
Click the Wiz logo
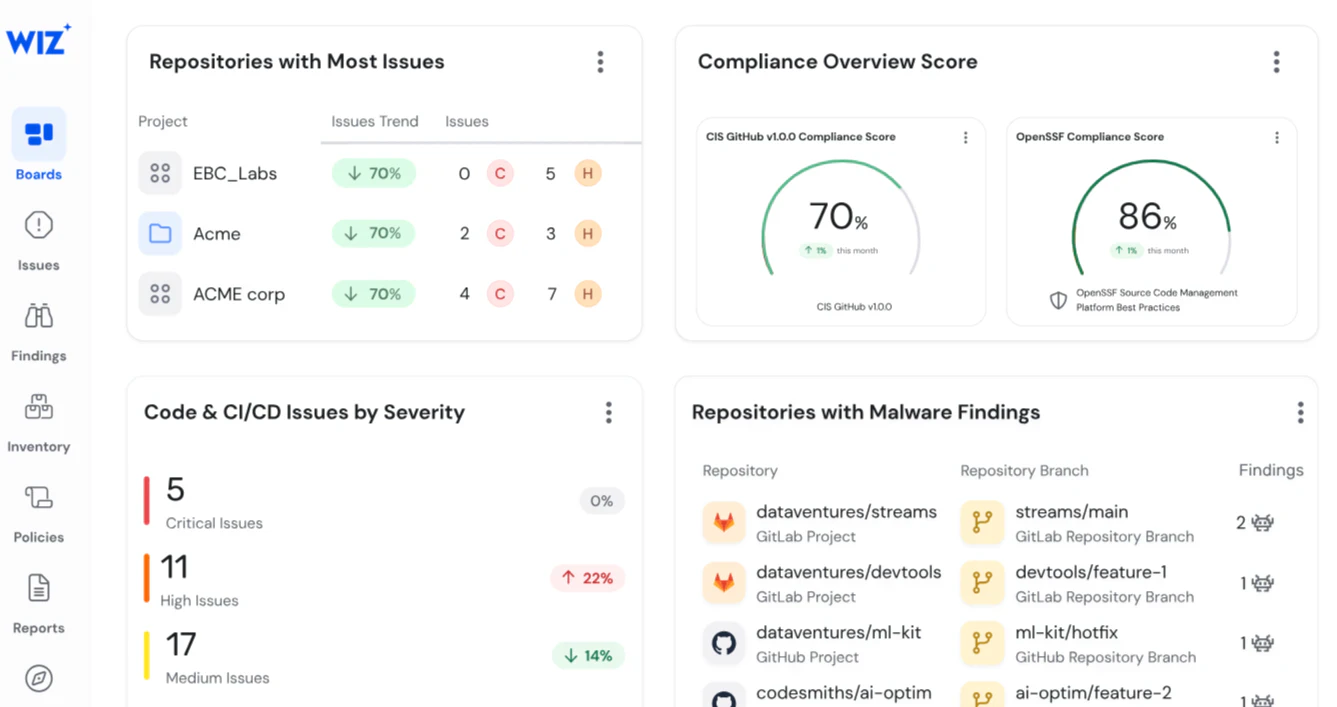(39, 39)
